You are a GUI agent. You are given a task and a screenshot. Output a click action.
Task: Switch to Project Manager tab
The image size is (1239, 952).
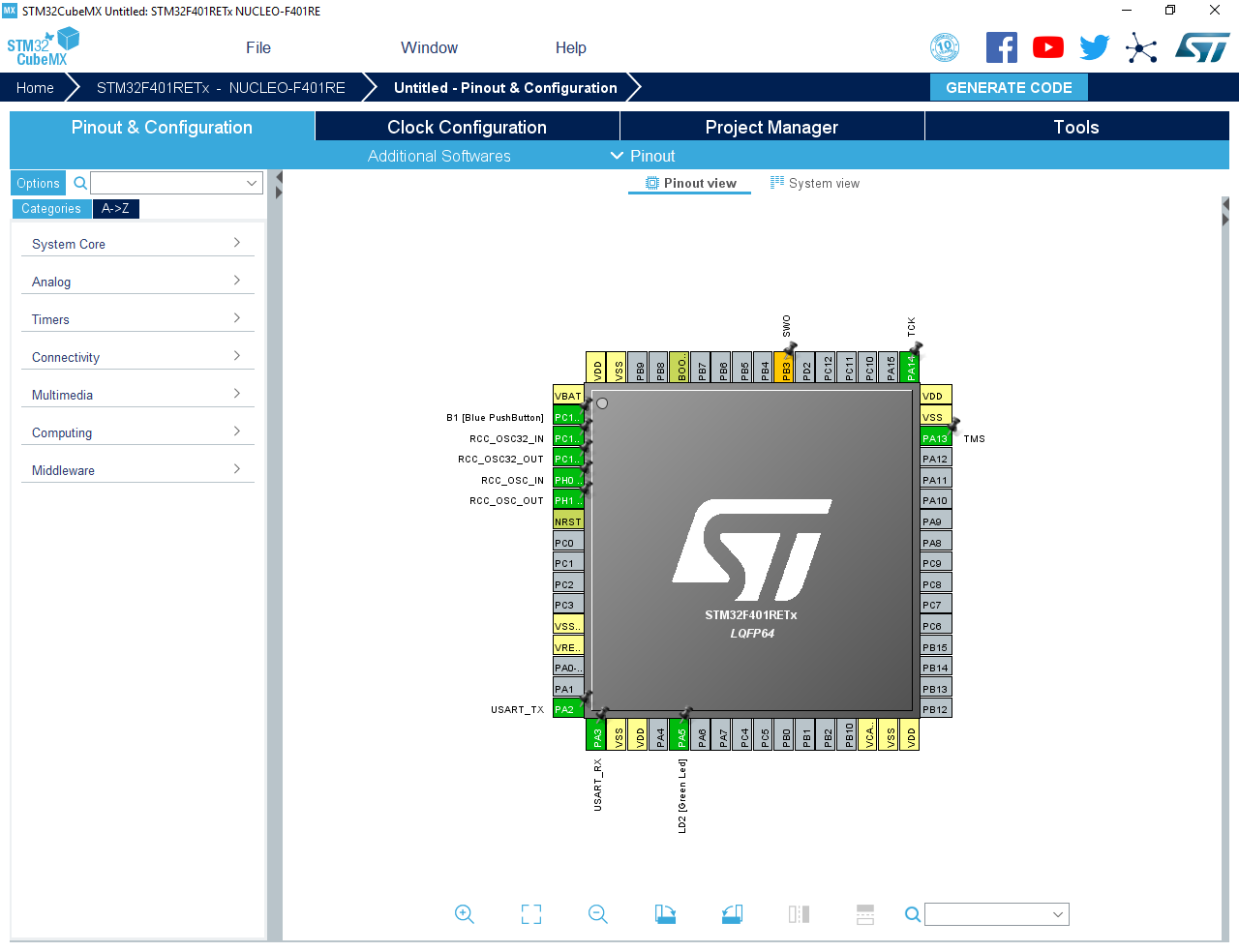(772, 127)
